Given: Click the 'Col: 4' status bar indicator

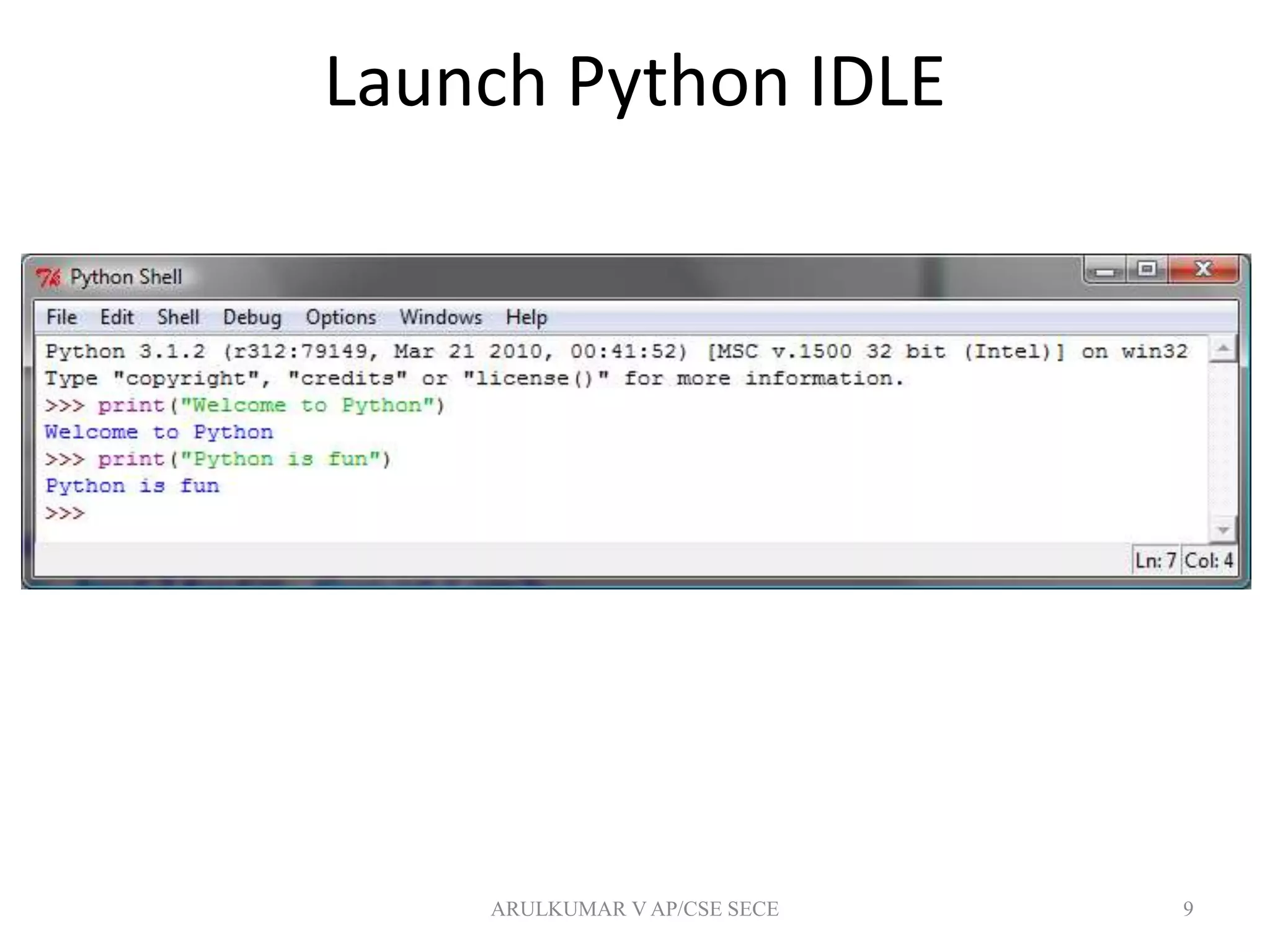Looking at the screenshot, I should (1209, 560).
